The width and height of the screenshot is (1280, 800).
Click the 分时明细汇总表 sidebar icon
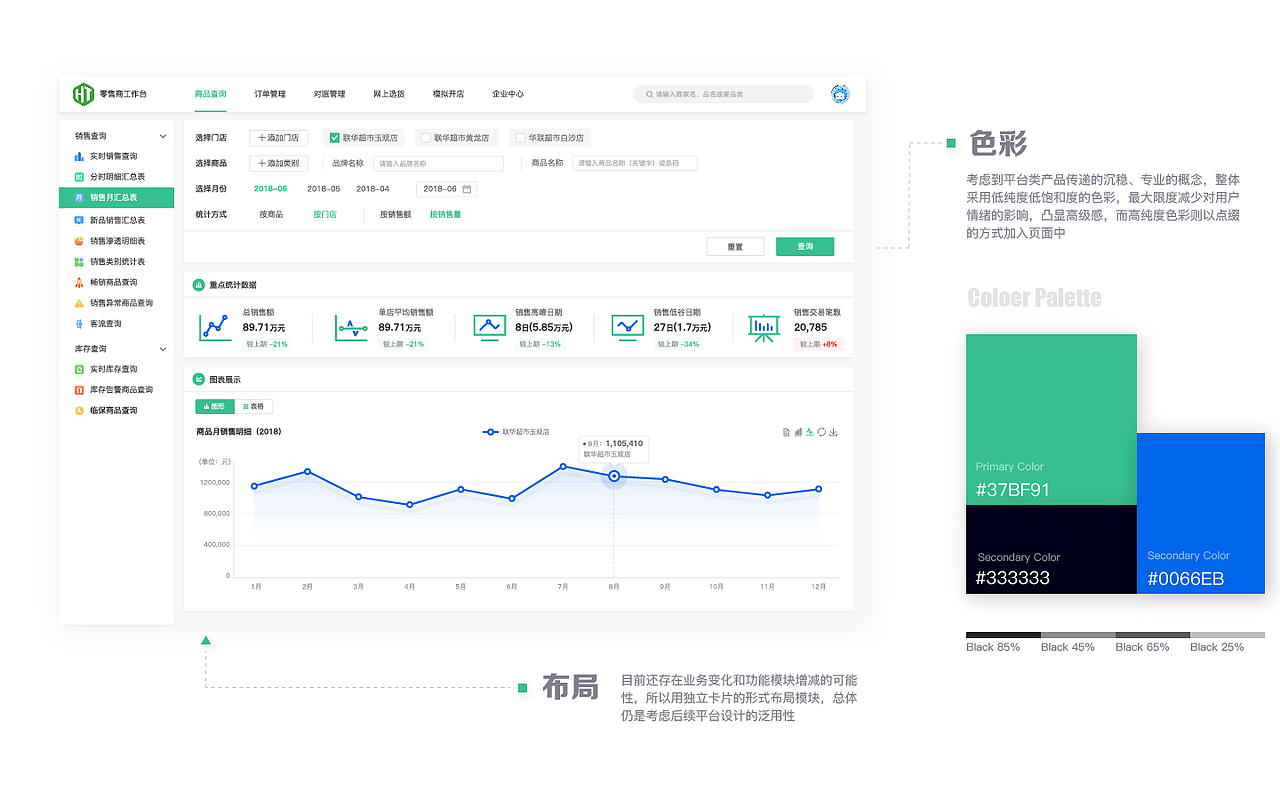tap(80, 177)
